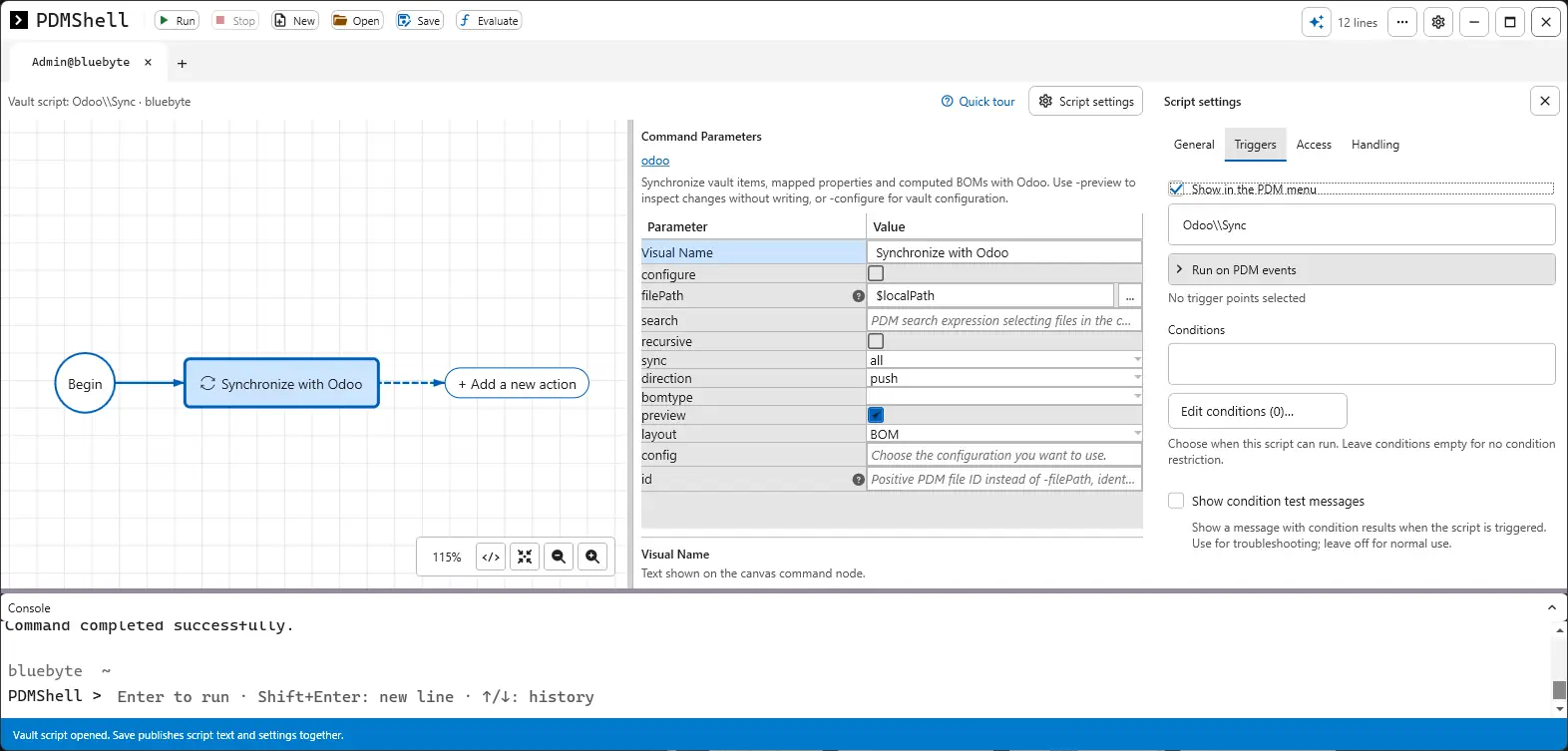Zoom out on the canvas
The height and width of the screenshot is (751, 1568).
click(559, 557)
